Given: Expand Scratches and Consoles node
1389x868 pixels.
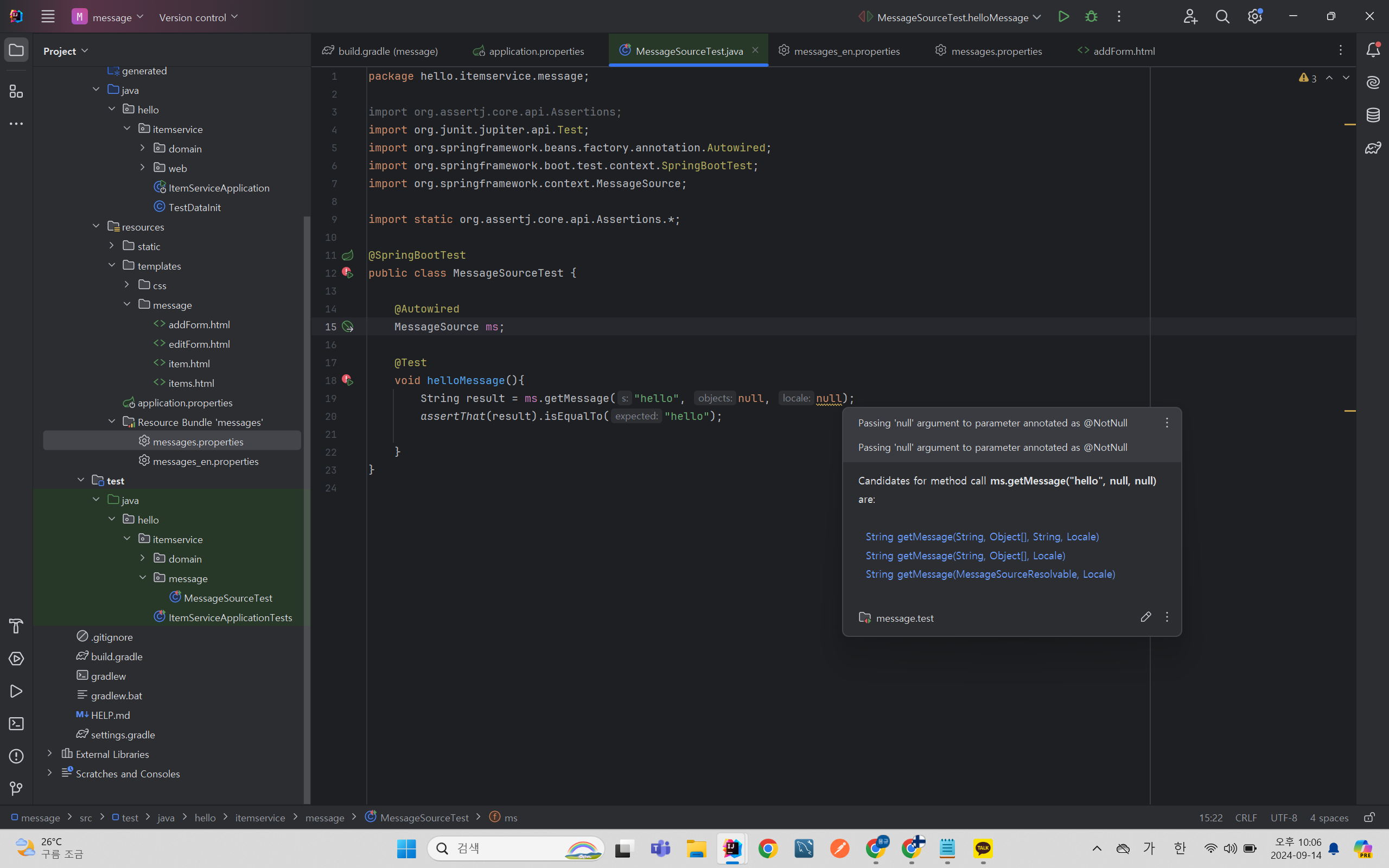Looking at the screenshot, I should tap(49, 773).
